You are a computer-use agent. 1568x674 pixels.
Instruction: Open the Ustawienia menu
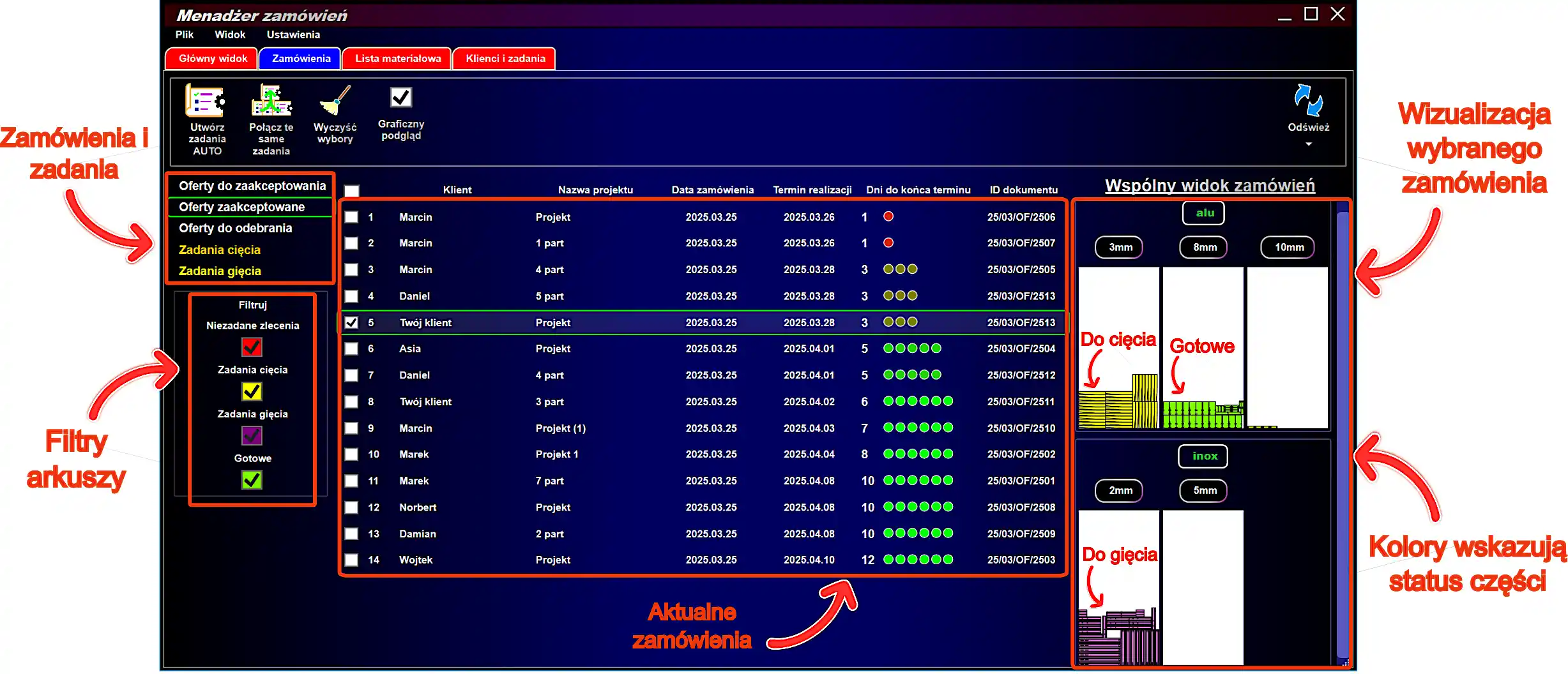[x=293, y=34]
